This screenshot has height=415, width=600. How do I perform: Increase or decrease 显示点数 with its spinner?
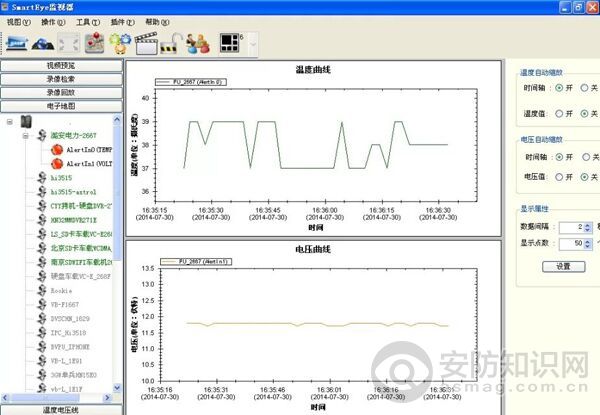pos(588,243)
